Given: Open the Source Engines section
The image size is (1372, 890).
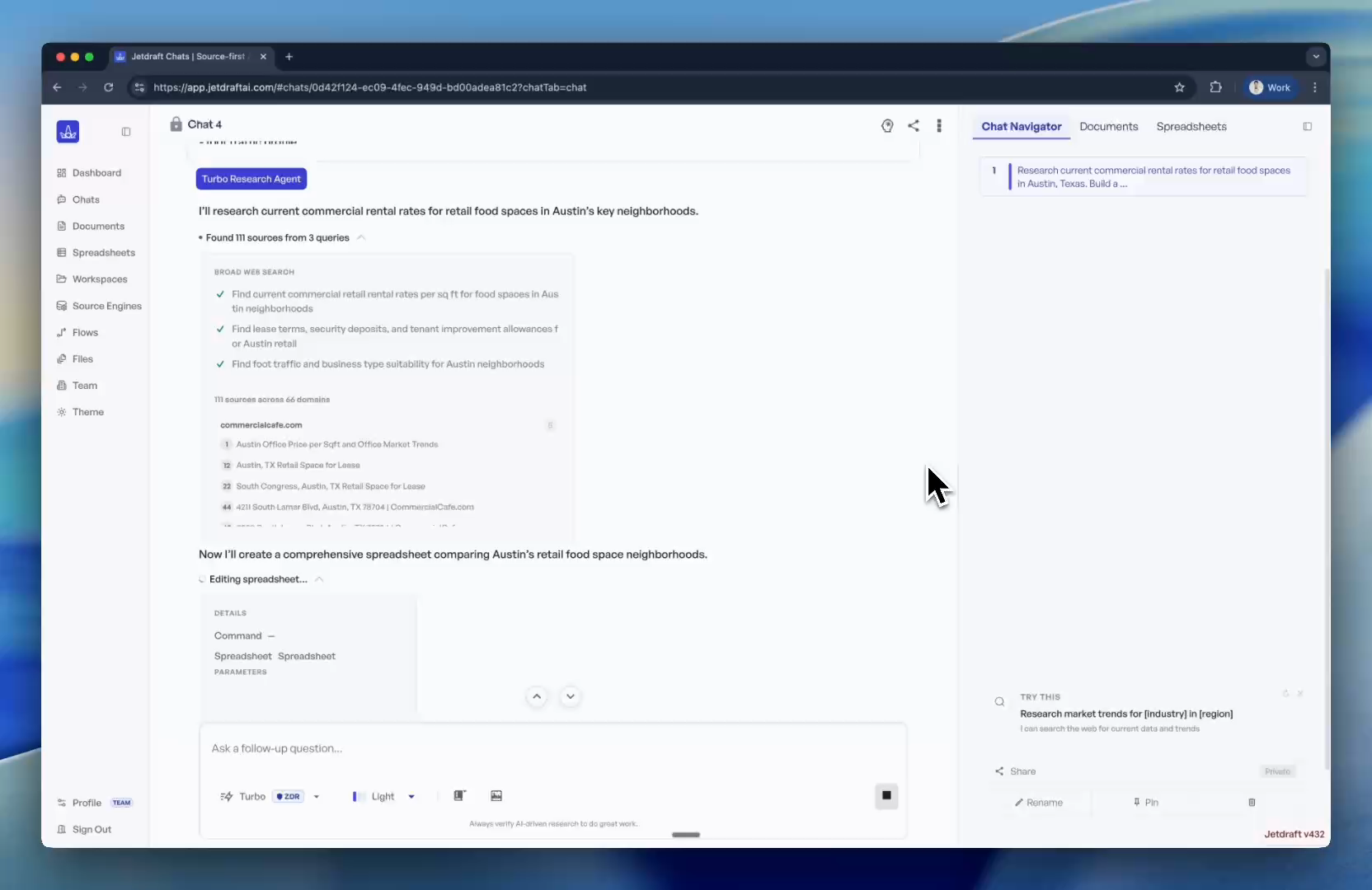Looking at the screenshot, I should tap(106, 306).
